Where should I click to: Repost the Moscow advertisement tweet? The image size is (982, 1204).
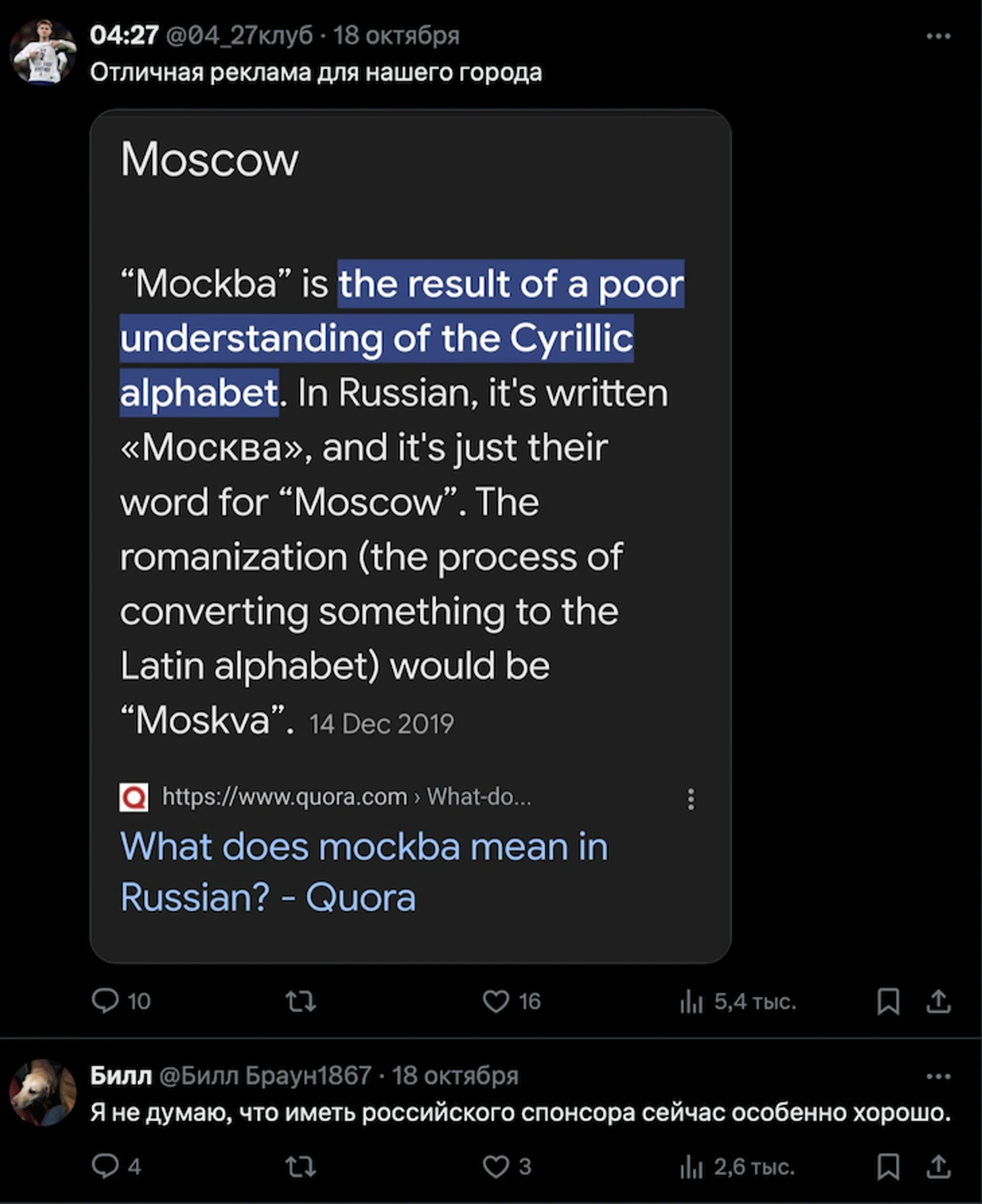(300, 1002)
